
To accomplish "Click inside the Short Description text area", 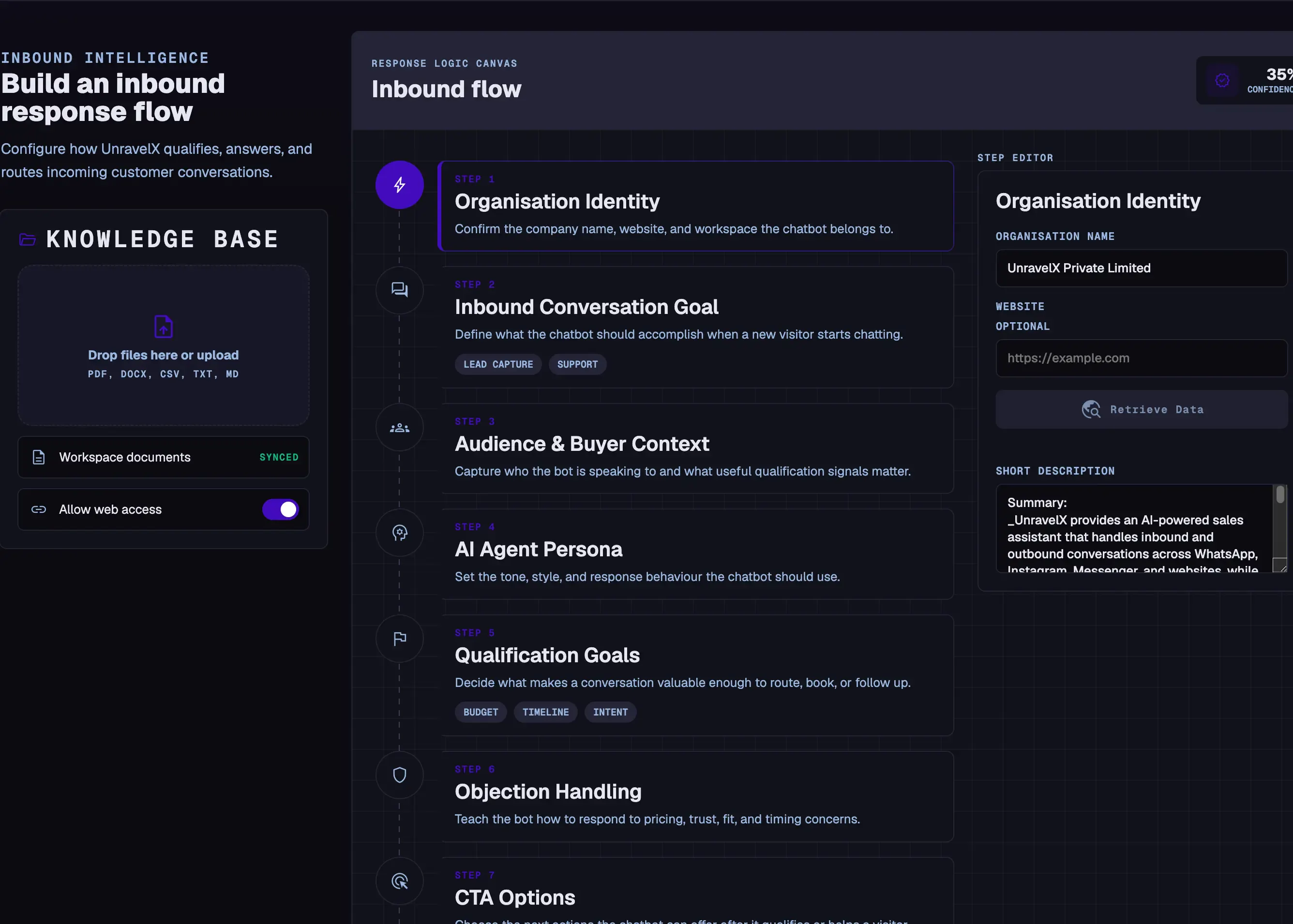I will coord(1135,528).
